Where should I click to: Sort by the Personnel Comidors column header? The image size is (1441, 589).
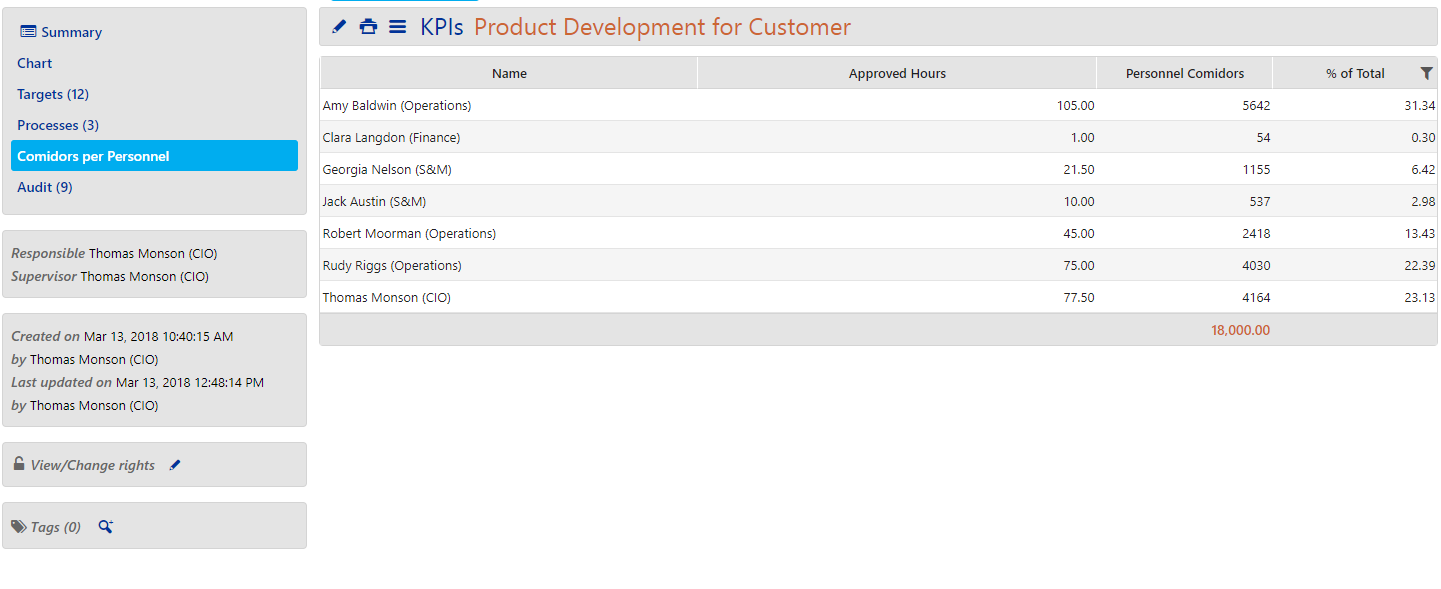pyautogui.click(x=1185, y=73)
